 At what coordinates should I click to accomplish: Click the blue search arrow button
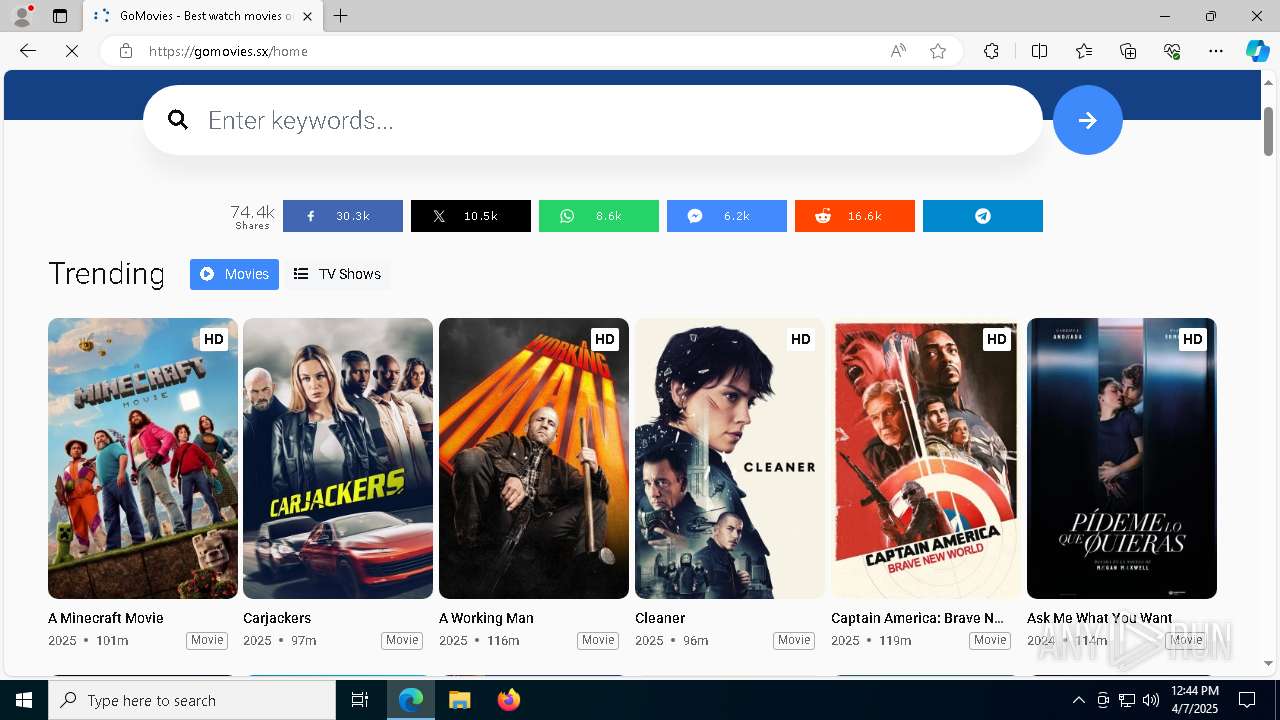tap(1087, 120)
